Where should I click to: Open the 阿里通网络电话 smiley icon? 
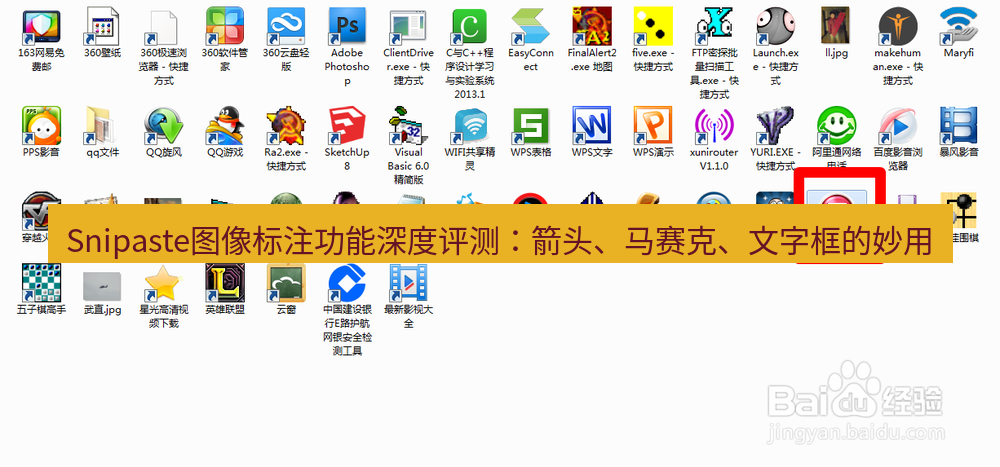coord(837,126)
